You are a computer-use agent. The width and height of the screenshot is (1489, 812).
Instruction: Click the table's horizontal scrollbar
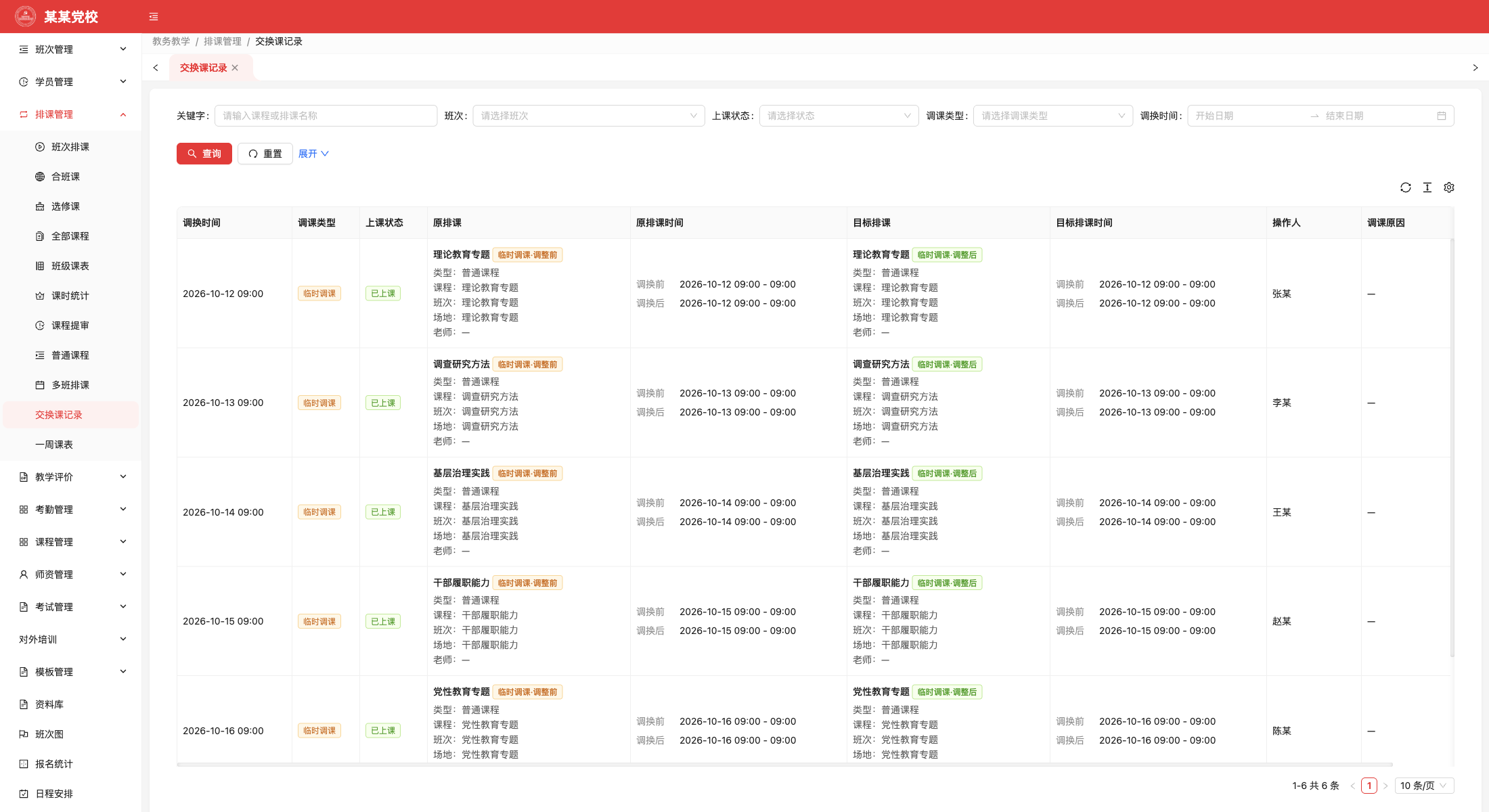point(785,765)
